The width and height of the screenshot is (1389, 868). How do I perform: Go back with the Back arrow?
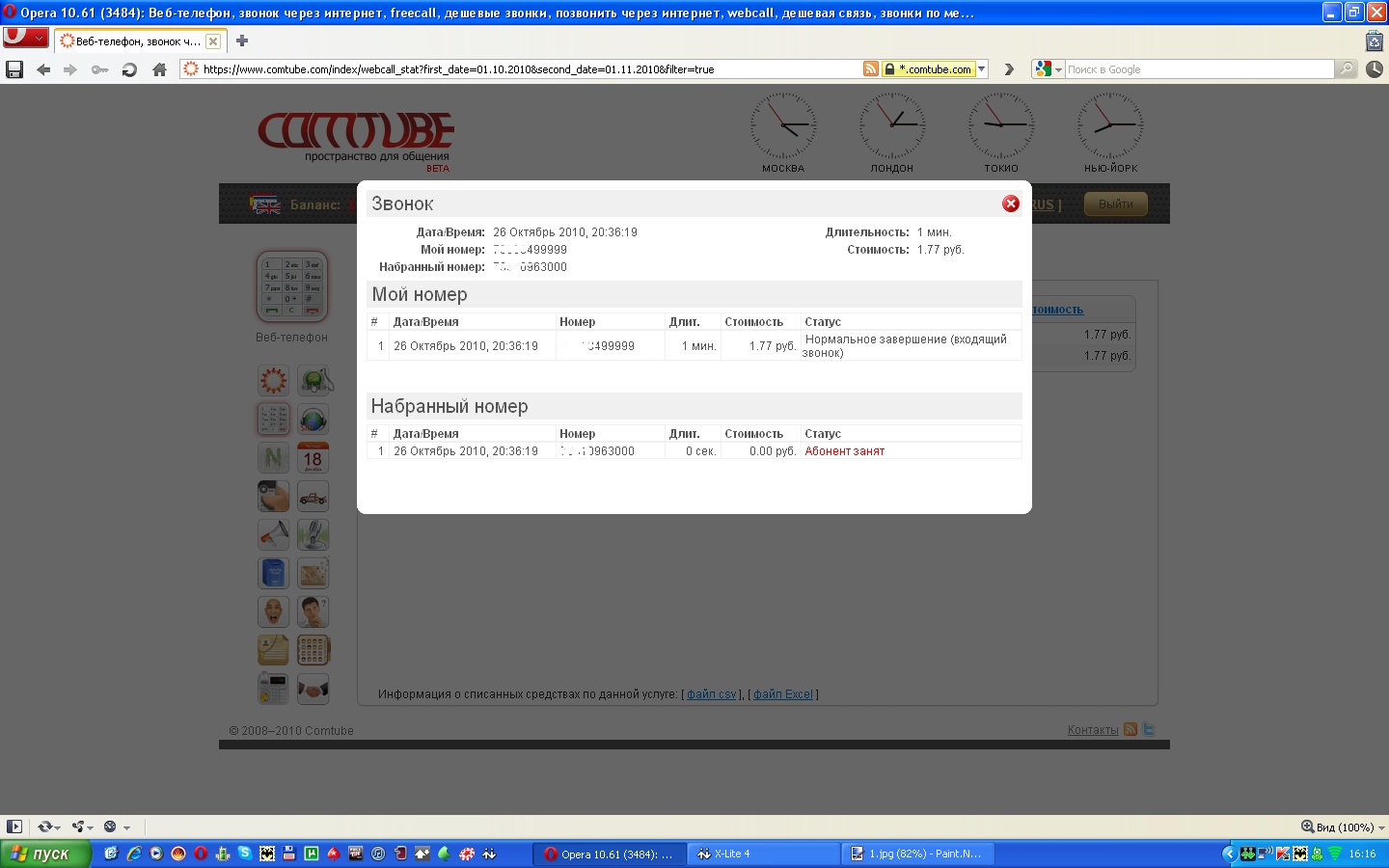point(43,69)
